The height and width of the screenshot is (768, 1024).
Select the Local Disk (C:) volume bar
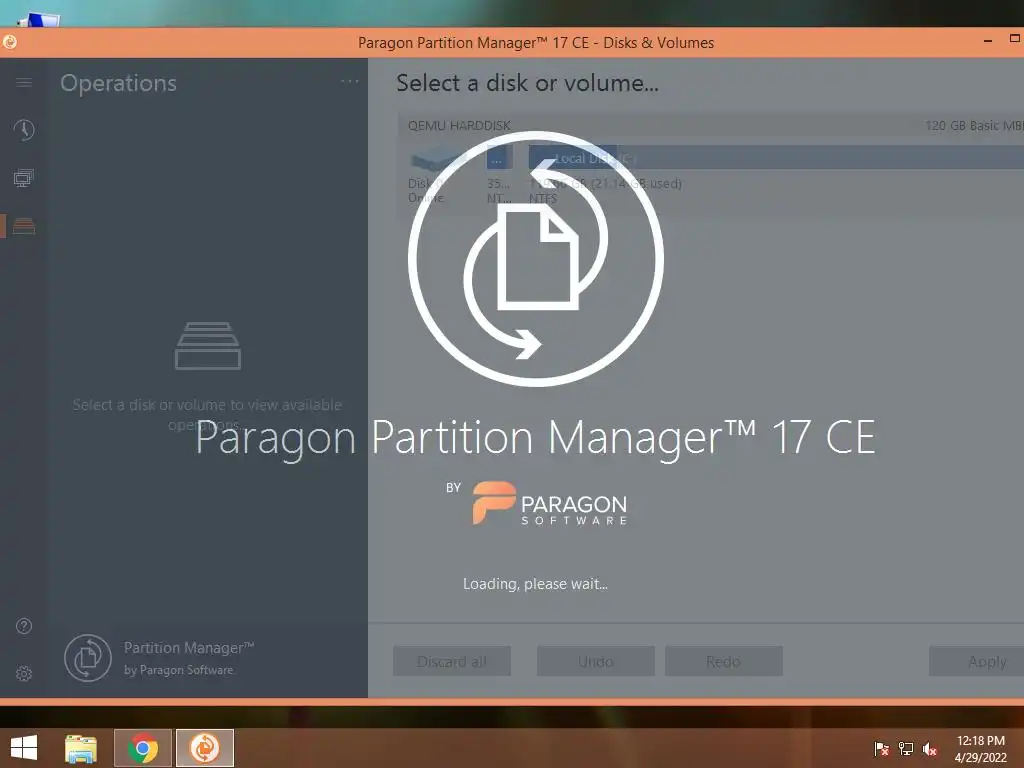(776, 157)
